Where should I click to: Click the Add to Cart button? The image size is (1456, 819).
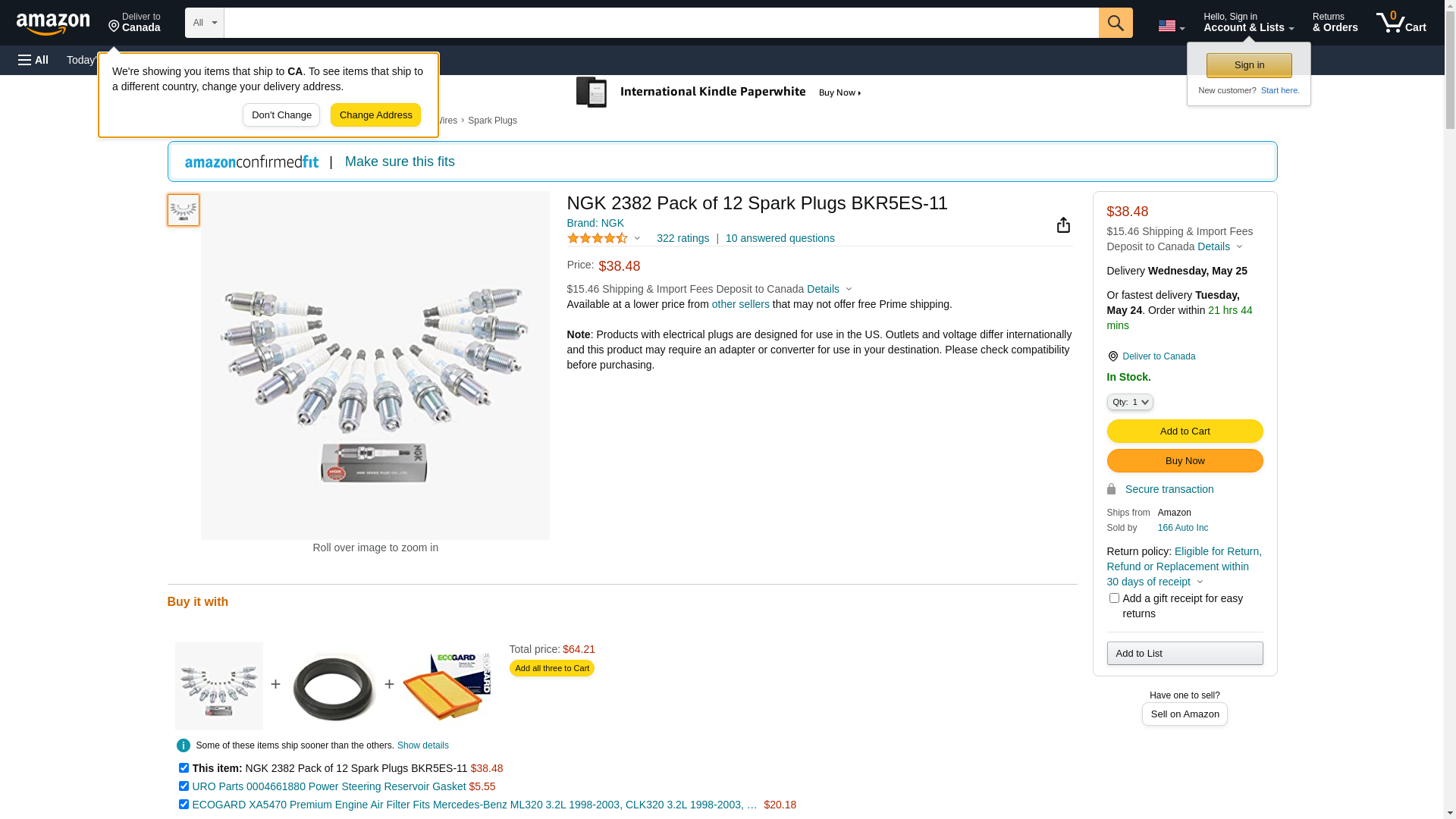click(x=1185, y=431)
